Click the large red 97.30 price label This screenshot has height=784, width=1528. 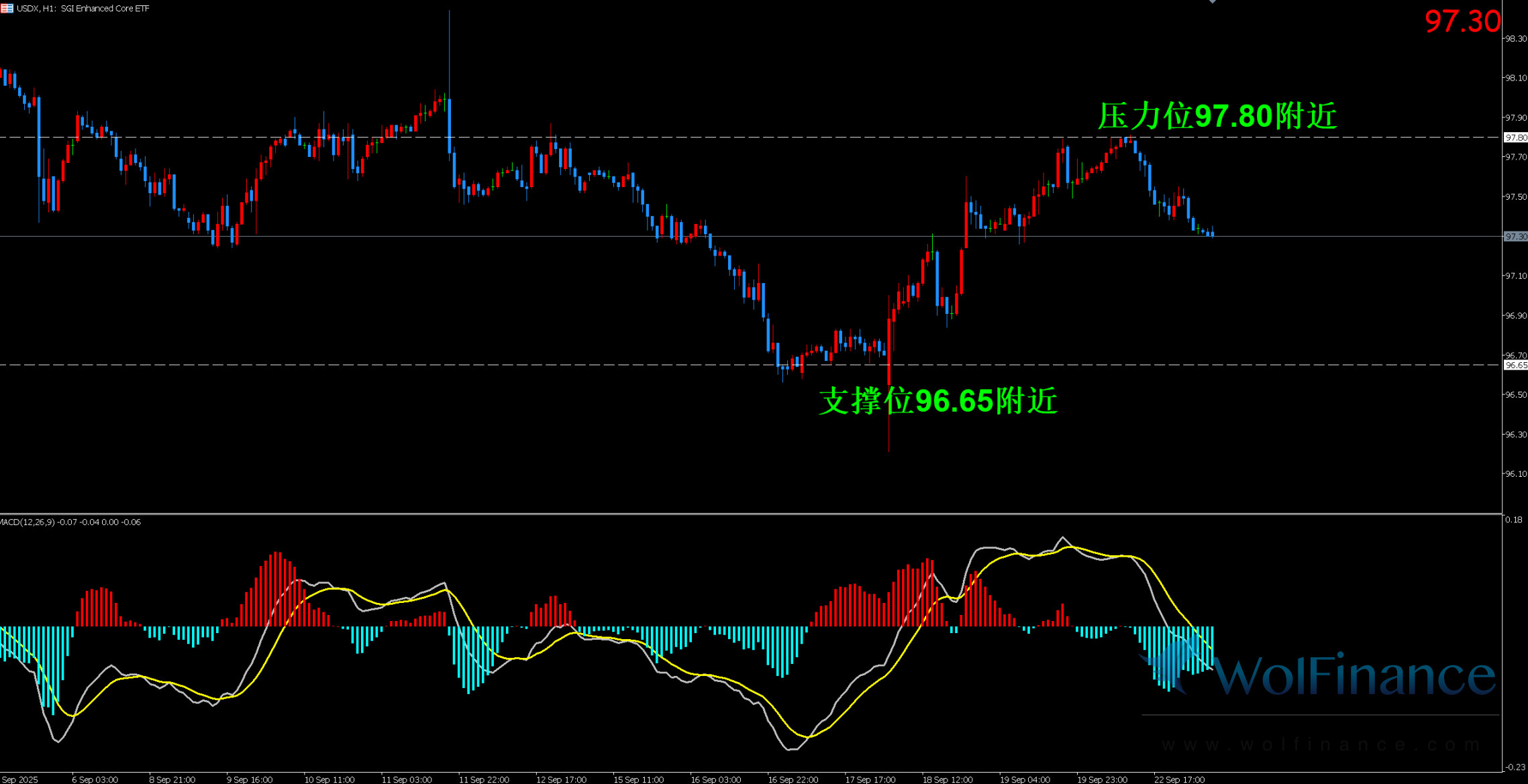1462,21
